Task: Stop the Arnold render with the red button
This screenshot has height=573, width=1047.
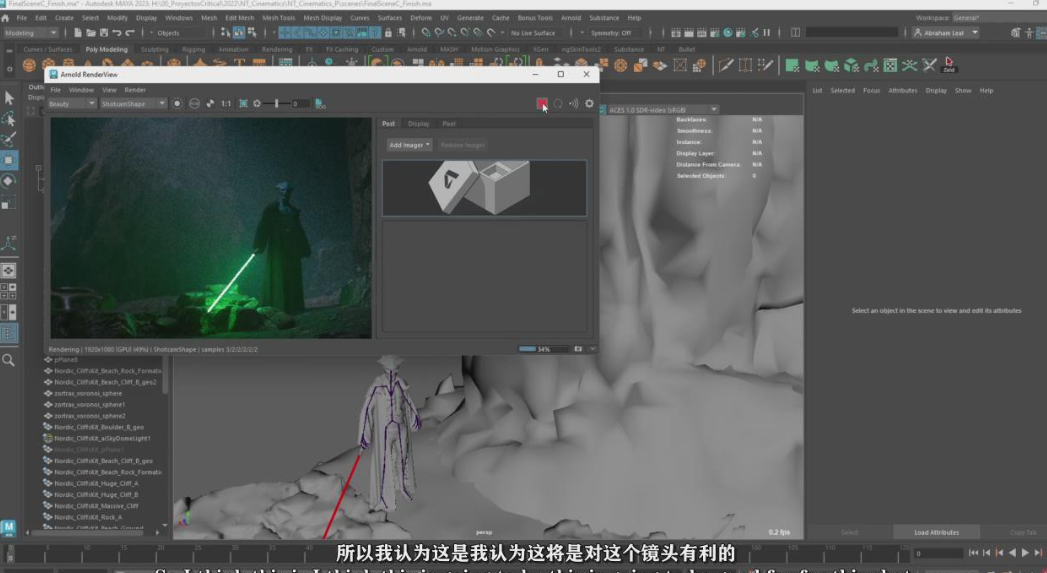Action: click(x=542, y=103)
